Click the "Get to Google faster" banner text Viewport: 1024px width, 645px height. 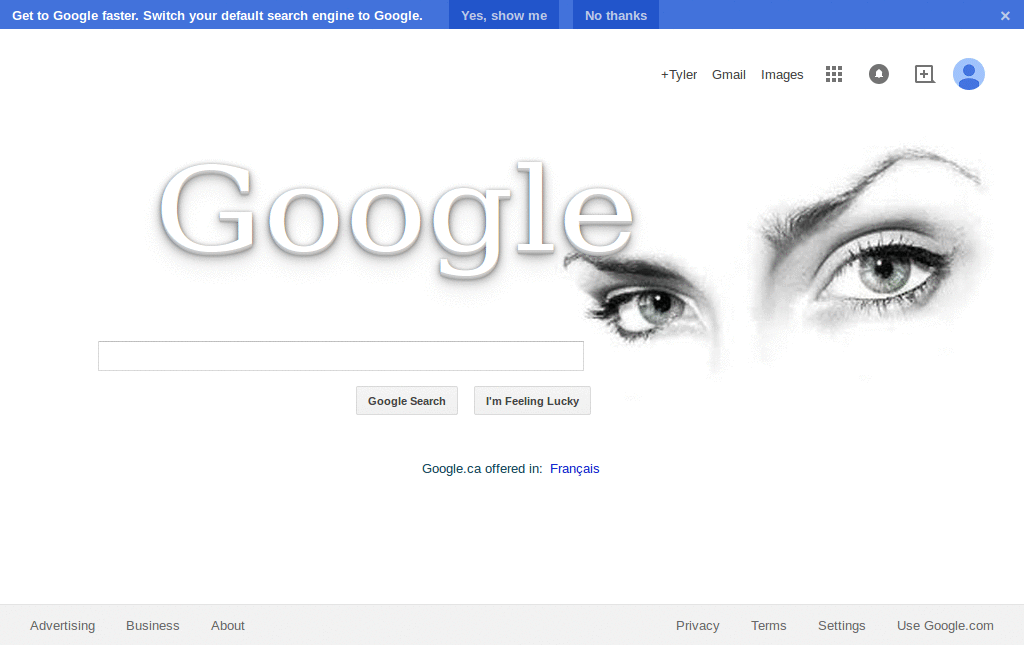coord(217,16)
